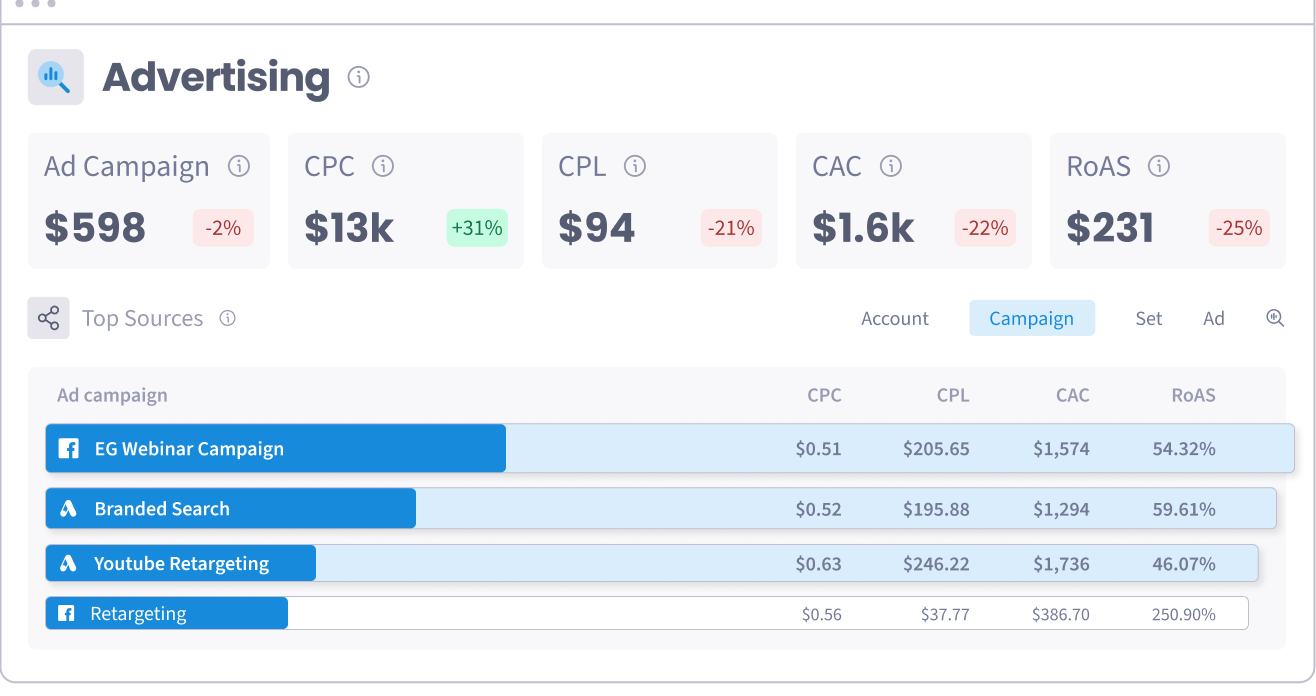
Task: Click $0.52 CPC in Branded Search row
Action: point(819,509)
